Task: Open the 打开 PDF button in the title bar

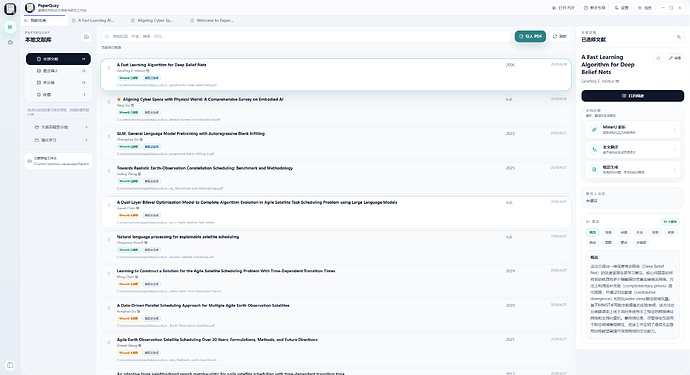Action: click(x=563, y=8)
